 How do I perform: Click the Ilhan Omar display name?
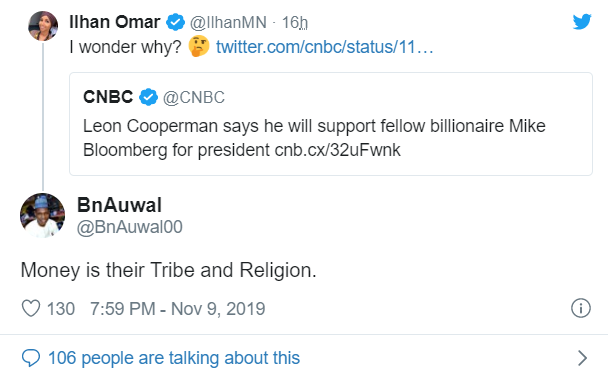pos(115,22)
